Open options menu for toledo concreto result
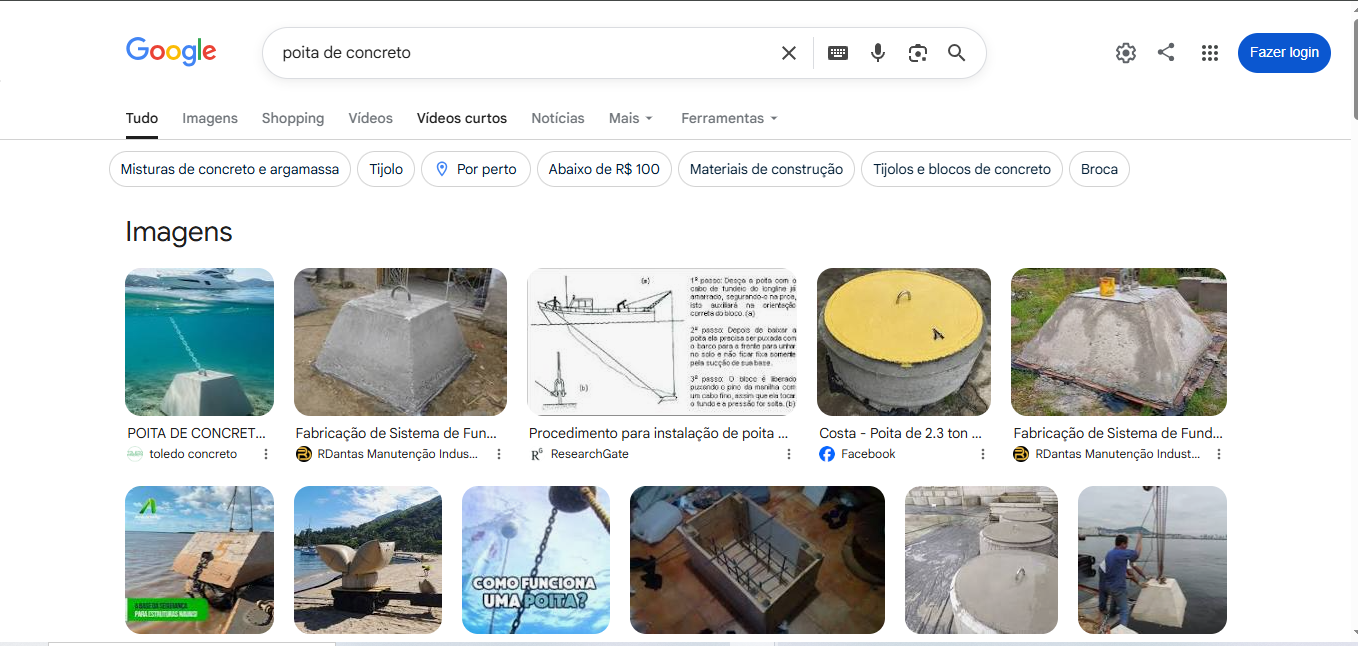This screenshot has height=646, width=1358. tap(266, 454)
